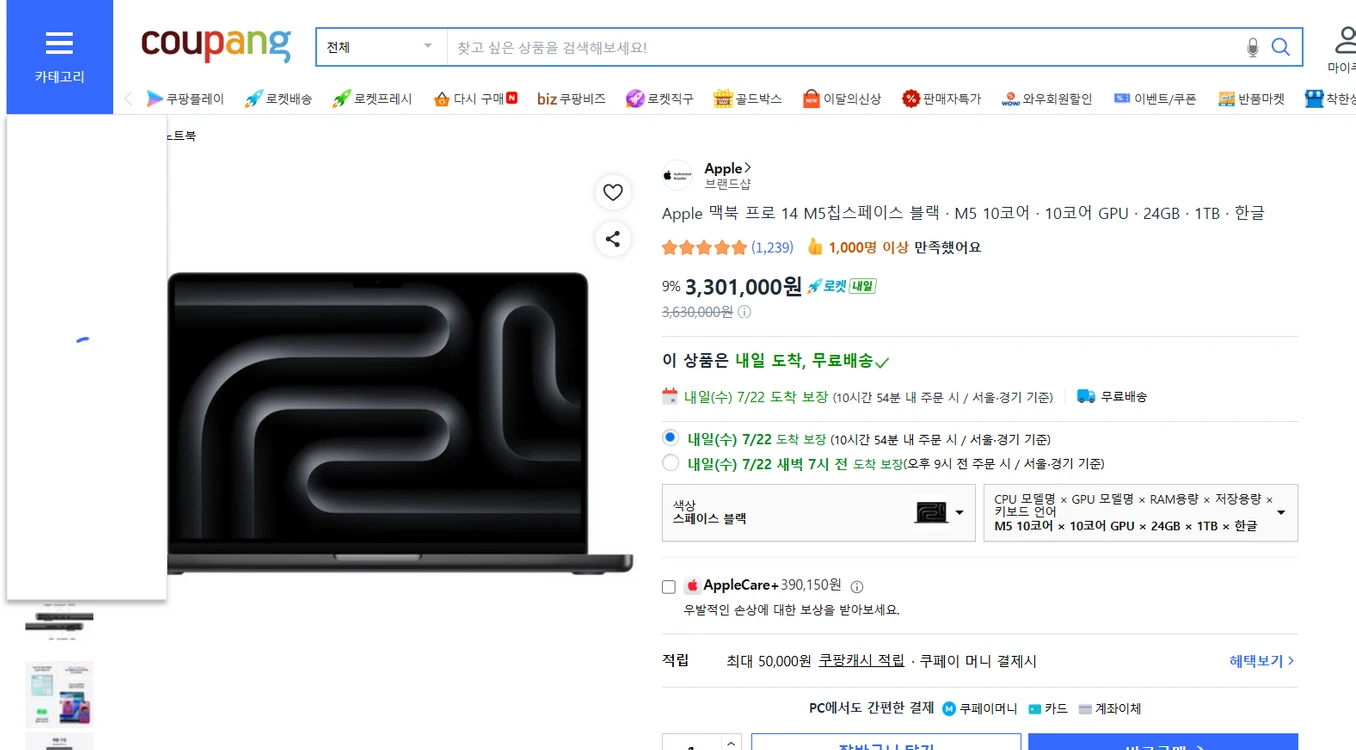Add product to wishlist with heart icon

pyautogui.click(x=613, y=192)
